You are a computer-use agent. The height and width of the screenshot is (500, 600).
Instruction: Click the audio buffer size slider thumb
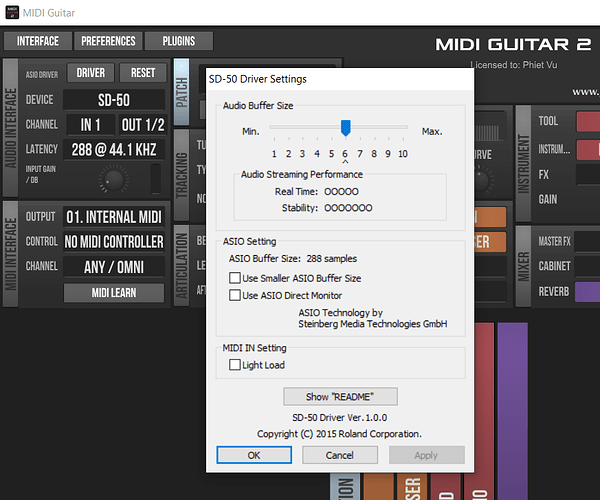[346, 128]
